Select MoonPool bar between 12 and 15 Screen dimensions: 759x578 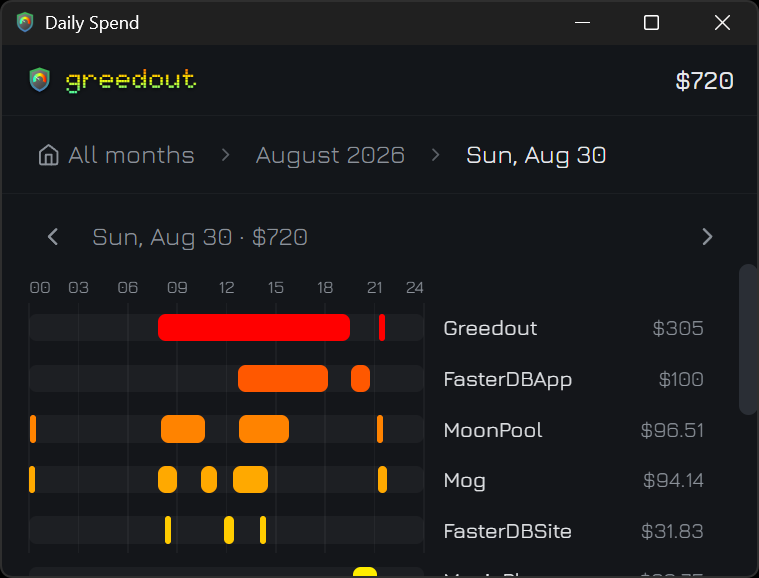pos(264,429)
